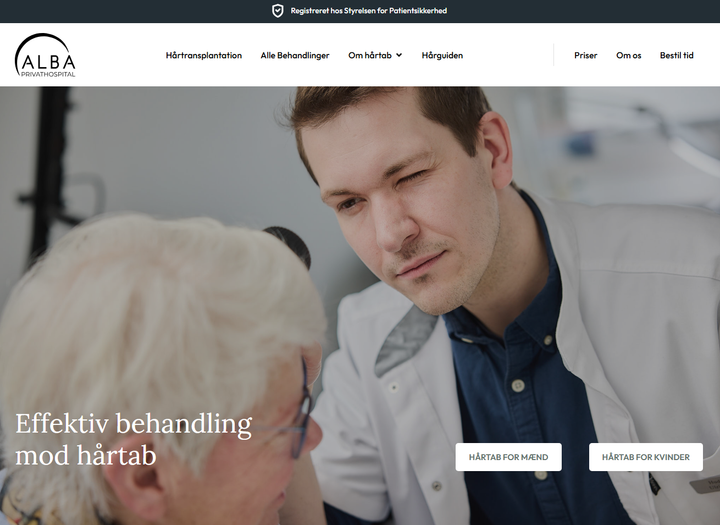Open the Priser link
The image size is (720, 525).
[585, 55]
